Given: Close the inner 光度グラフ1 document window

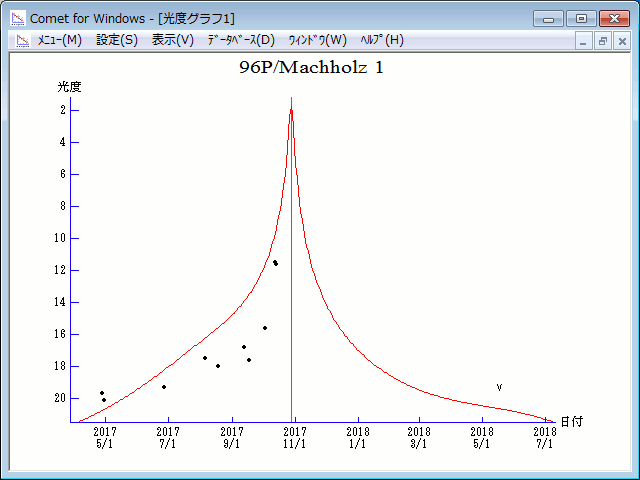Looking at the screenshot, I should 622,41.
